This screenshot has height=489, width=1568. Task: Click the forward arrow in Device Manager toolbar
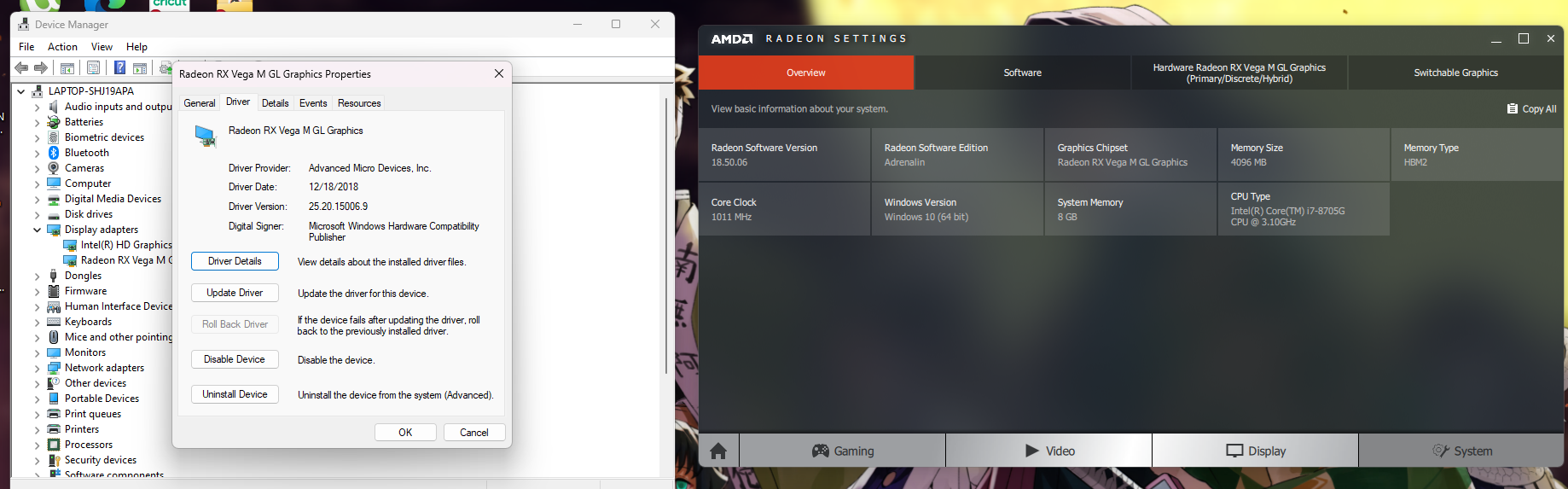click(x=40, y=68)
